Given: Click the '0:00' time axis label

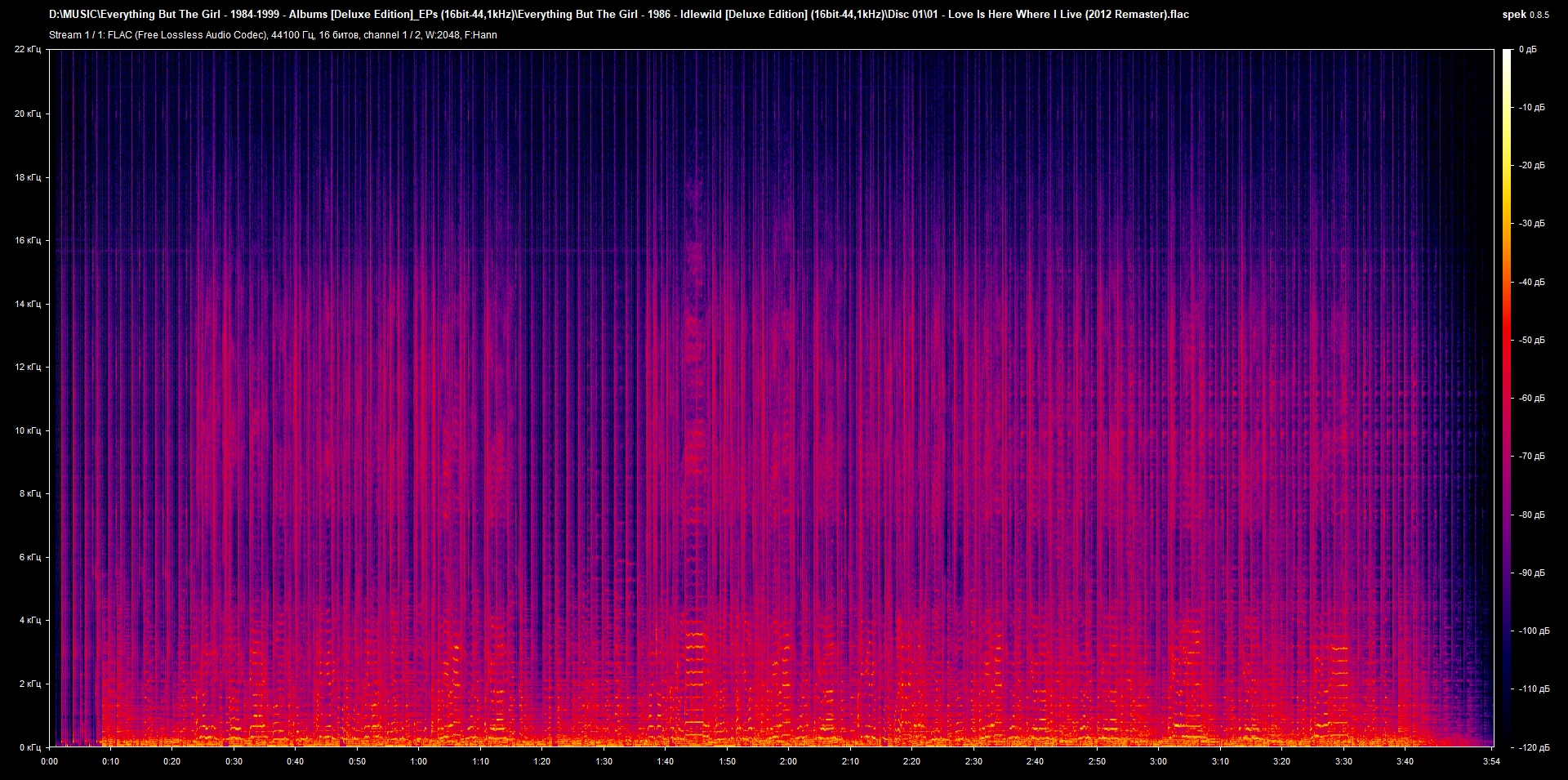Looking at the screenshot, I should pos(50,761).
